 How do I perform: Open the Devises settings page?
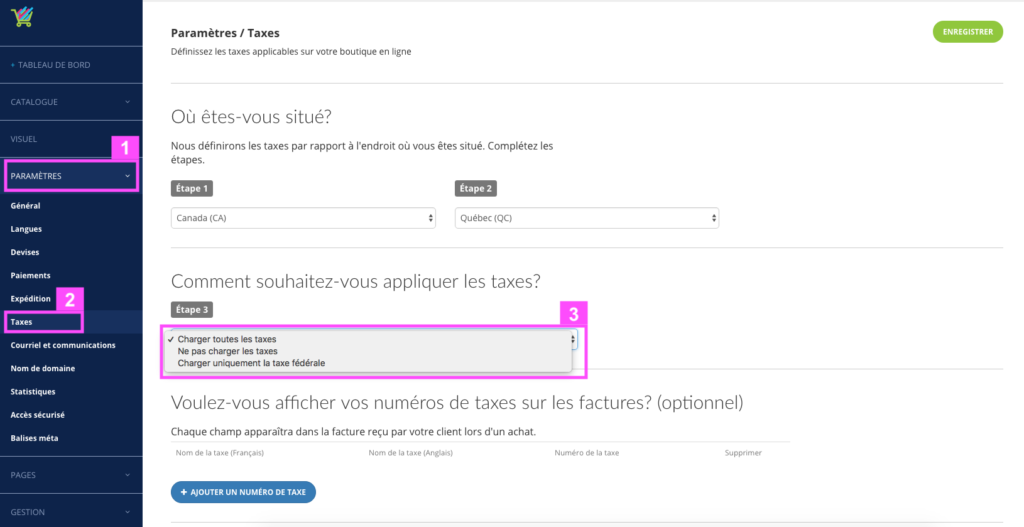25,252
